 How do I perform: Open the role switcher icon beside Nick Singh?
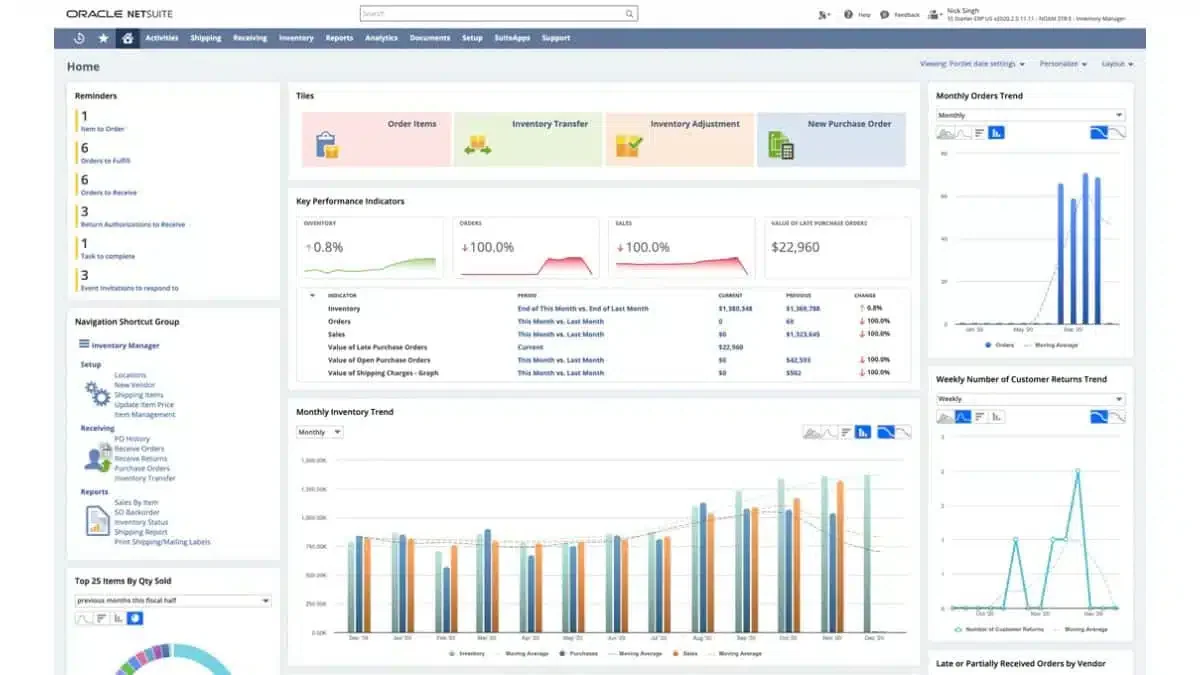pyautogui.click(x=934, y=15)
